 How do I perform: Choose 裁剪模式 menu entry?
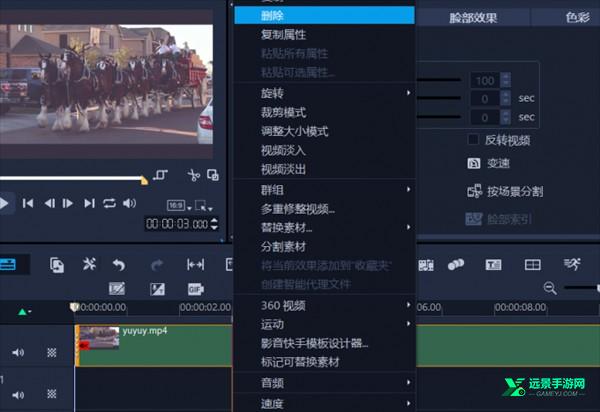click(324, 112)
